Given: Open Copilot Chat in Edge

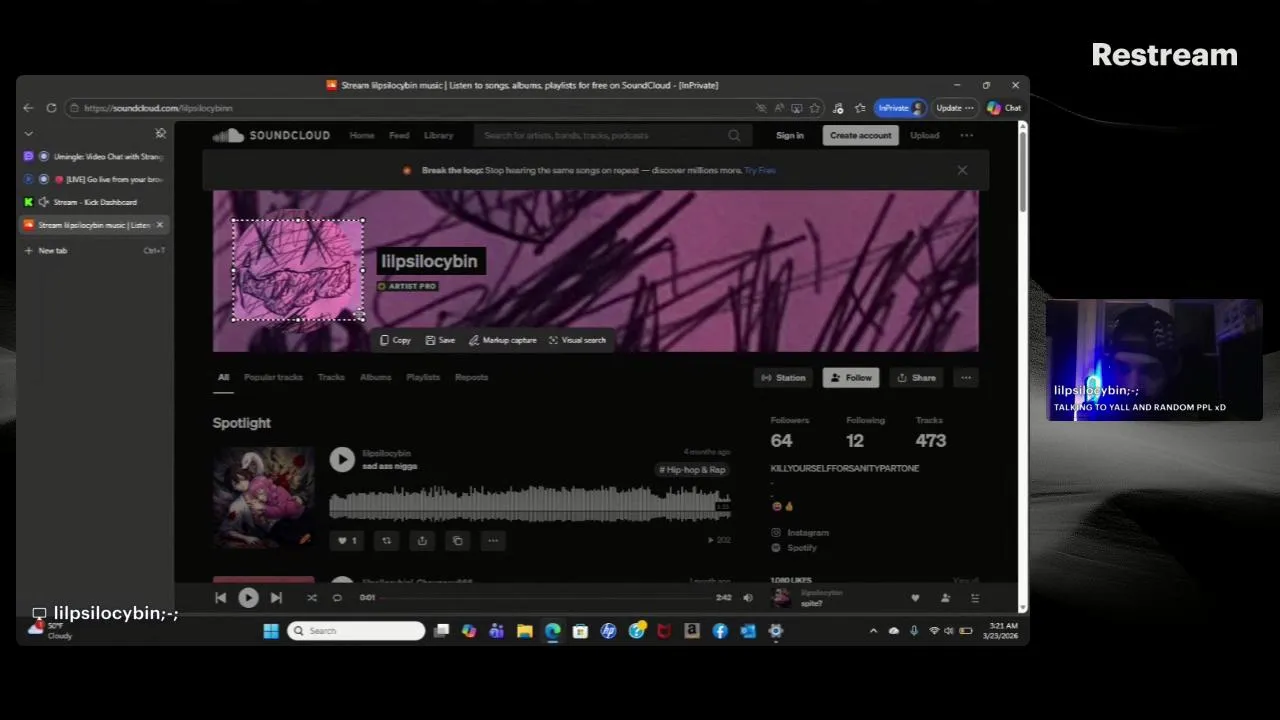Looking at the screenshot, I should point(1004,108).
